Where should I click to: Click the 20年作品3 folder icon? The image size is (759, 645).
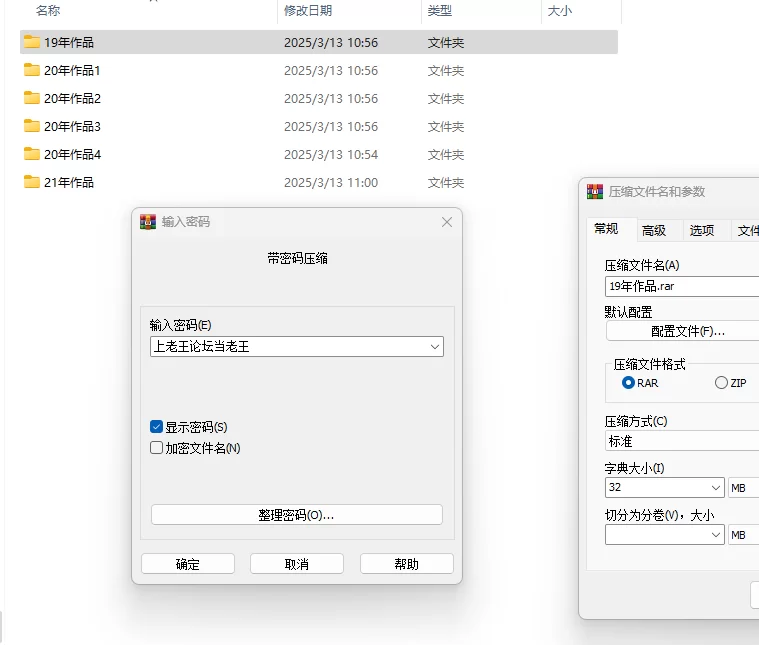[x=32, y=126]
